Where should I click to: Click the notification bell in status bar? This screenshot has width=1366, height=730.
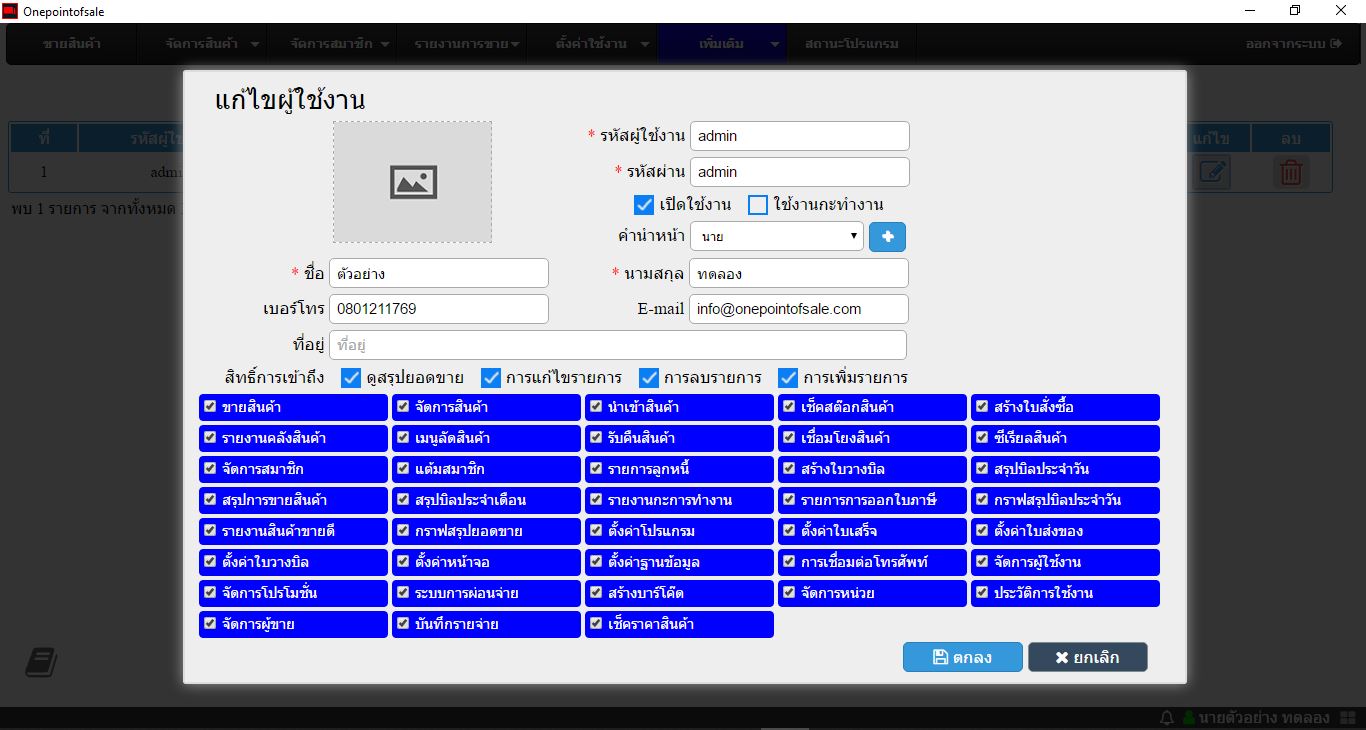(1166, 718)
